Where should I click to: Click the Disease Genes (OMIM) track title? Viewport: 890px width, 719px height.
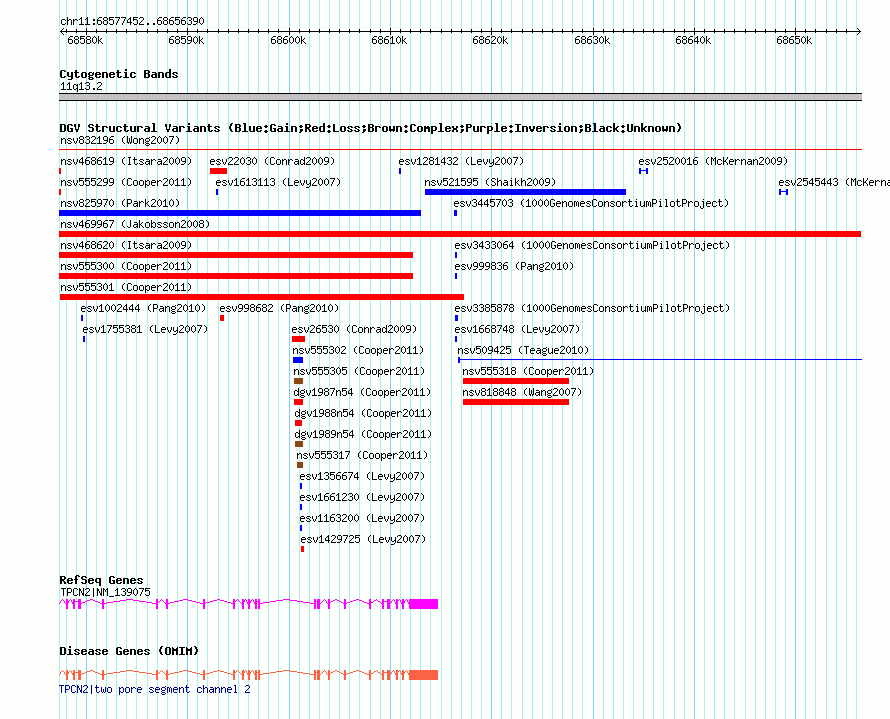(x=129, y=651)
